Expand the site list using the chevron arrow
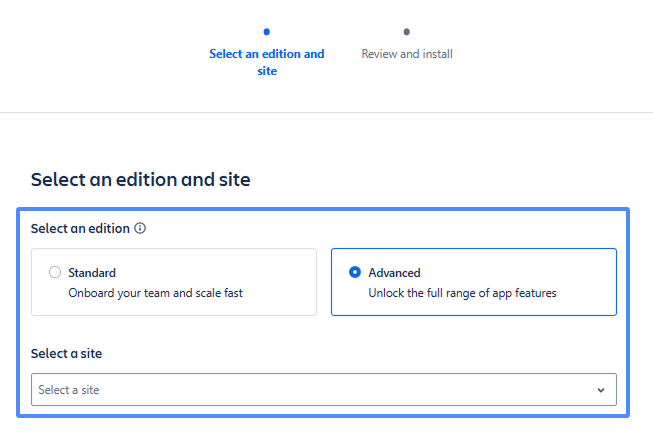 pos(600,390)
